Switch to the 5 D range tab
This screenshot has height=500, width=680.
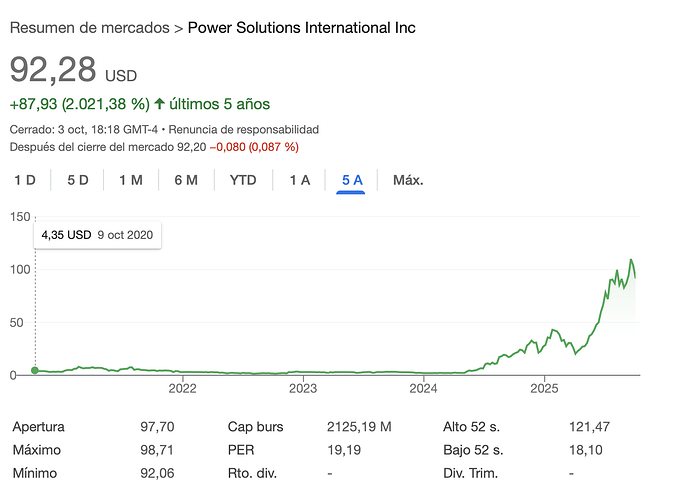point(78,181)
